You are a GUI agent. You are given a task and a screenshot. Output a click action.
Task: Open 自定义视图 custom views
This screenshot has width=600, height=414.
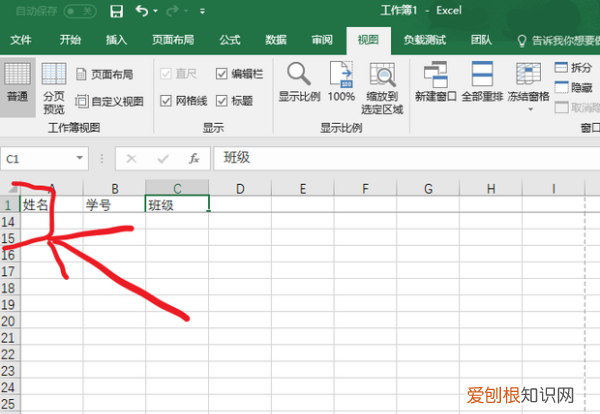coord(109,101)
